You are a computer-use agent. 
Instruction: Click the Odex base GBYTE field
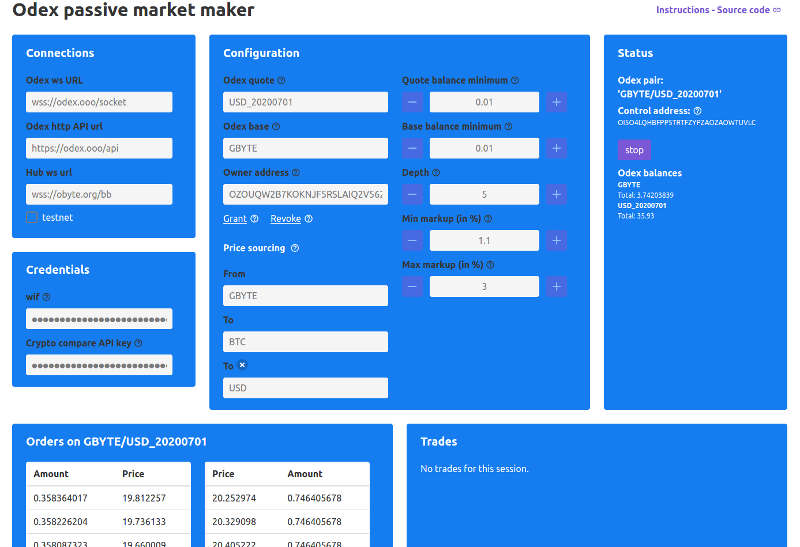coord(305,148)
